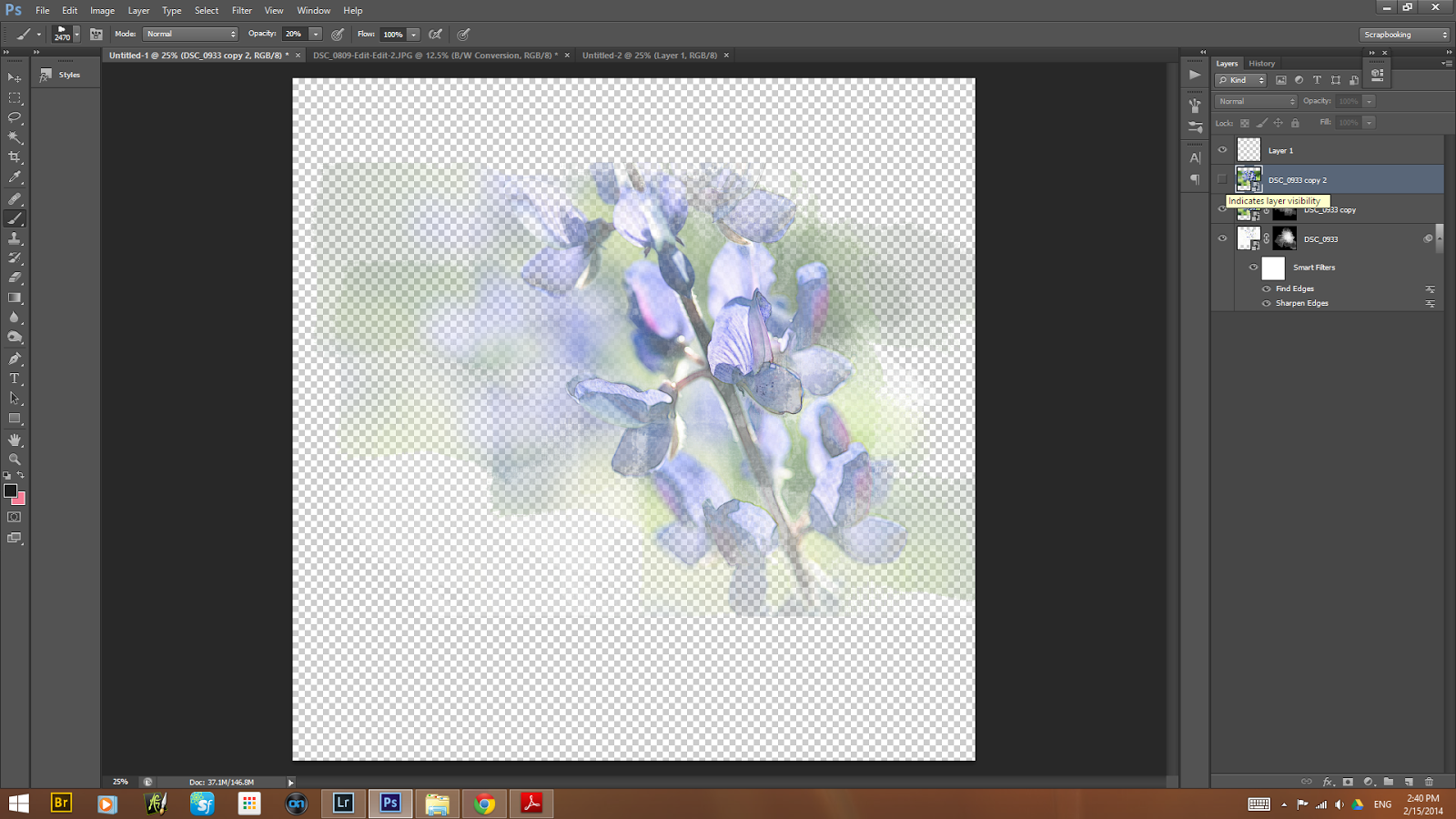Activate the Hand tool
This screenshot has width=1456, height=819.
coord(15,440)
